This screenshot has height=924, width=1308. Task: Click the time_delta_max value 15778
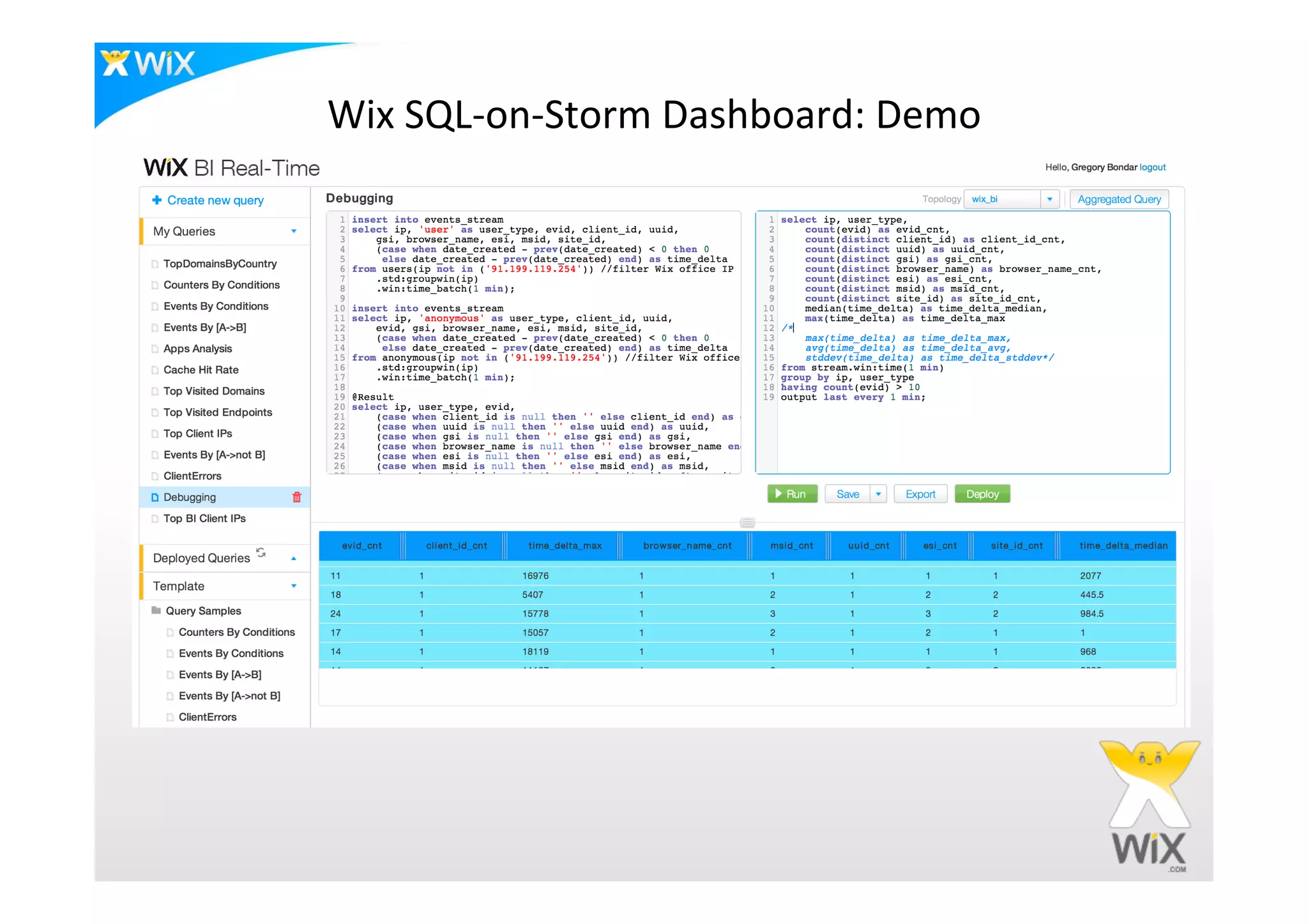(535, 614)
